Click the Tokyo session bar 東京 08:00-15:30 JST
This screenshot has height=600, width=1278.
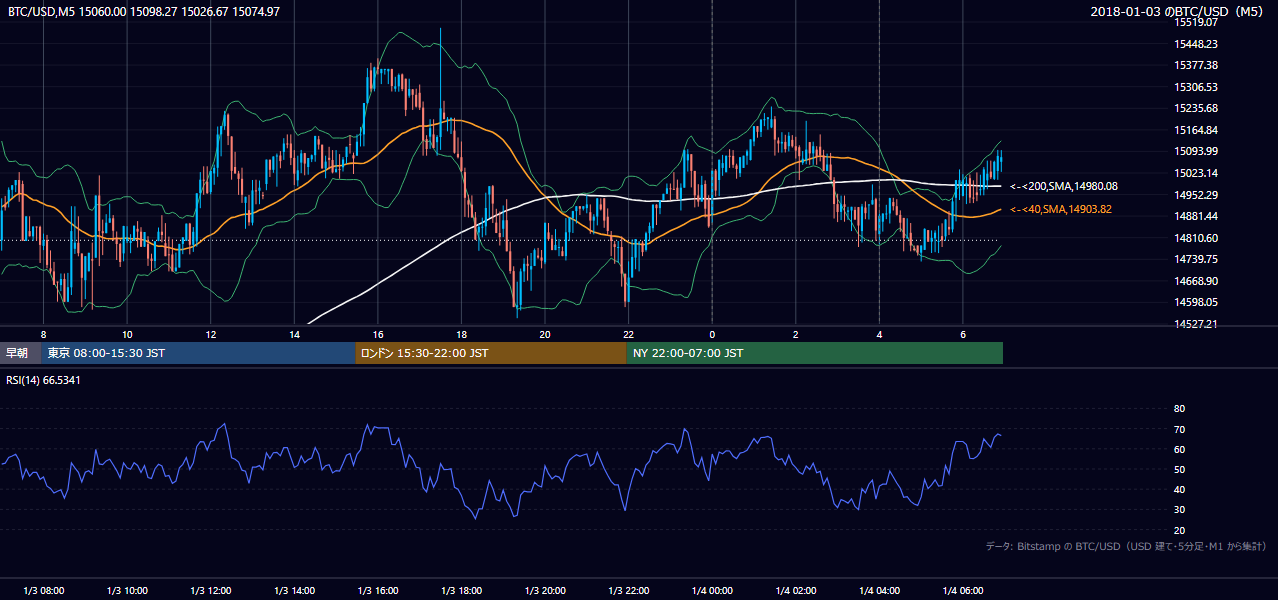tap(198, 353)
